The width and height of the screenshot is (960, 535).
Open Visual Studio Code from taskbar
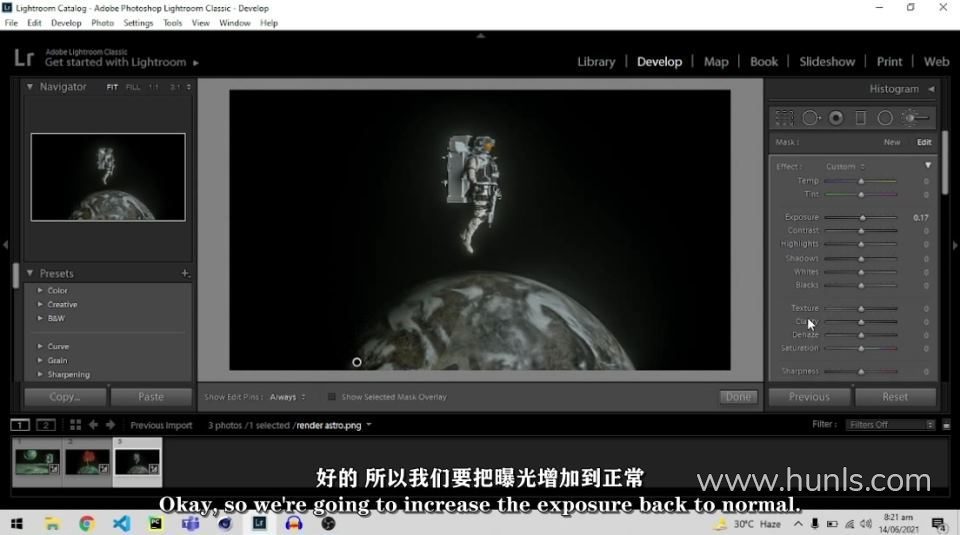pos(121,523)
